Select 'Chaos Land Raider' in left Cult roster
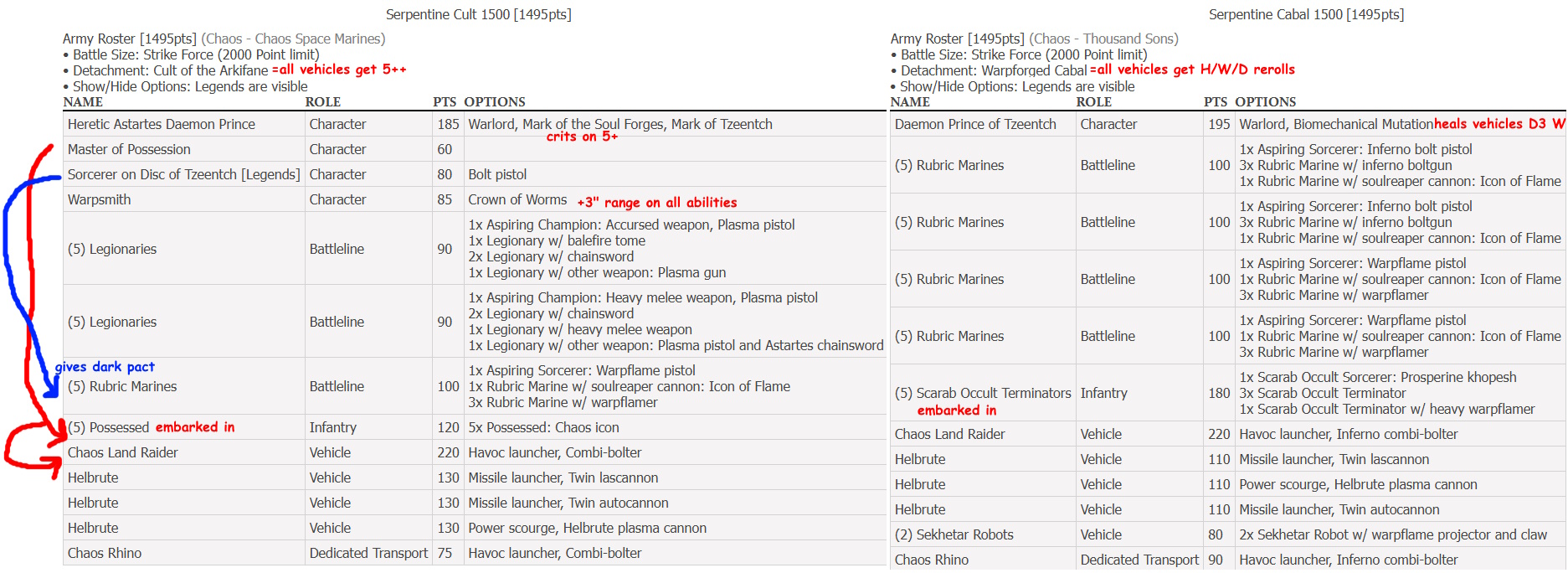The image size is (1568, 573). tap(122, 452)
